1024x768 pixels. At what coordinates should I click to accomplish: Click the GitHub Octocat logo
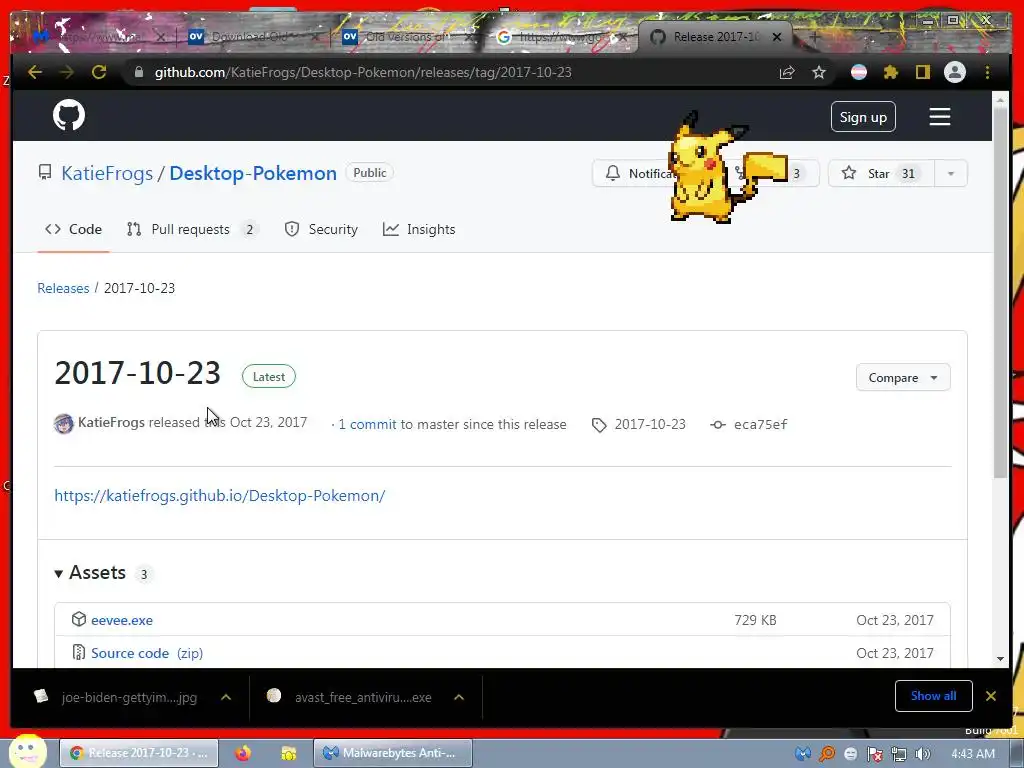(69, 116)
